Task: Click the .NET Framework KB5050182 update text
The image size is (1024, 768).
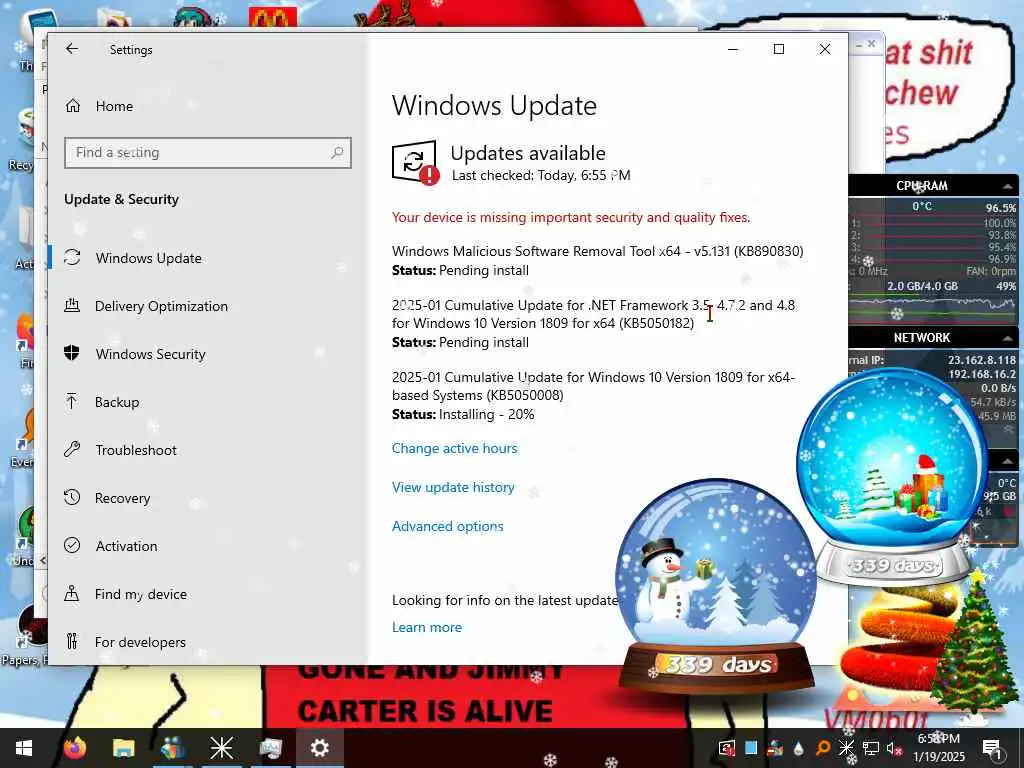Action: click(593, 314)
